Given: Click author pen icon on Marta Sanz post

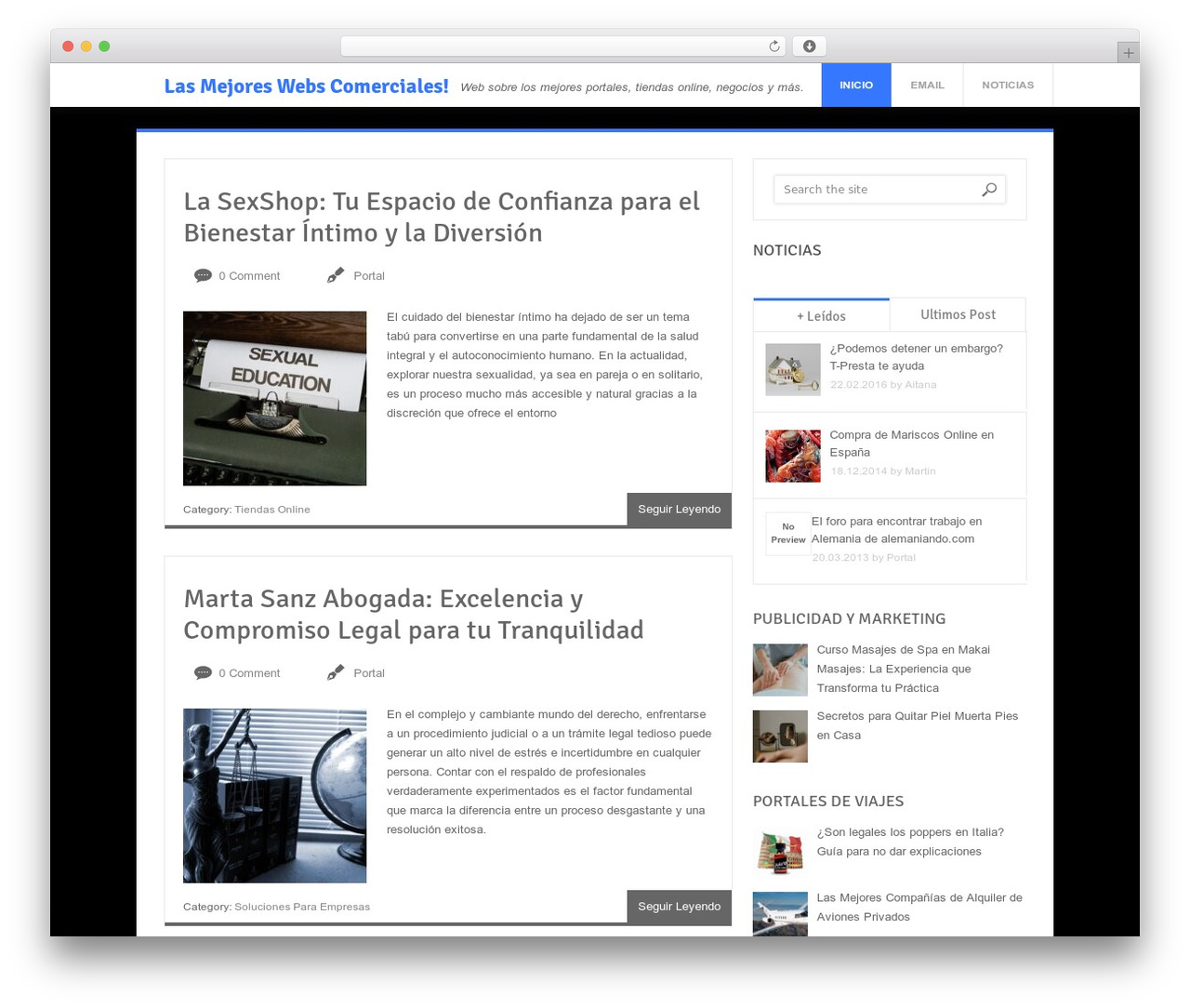Looking at the screenshot, I should [x=336, y=672].
